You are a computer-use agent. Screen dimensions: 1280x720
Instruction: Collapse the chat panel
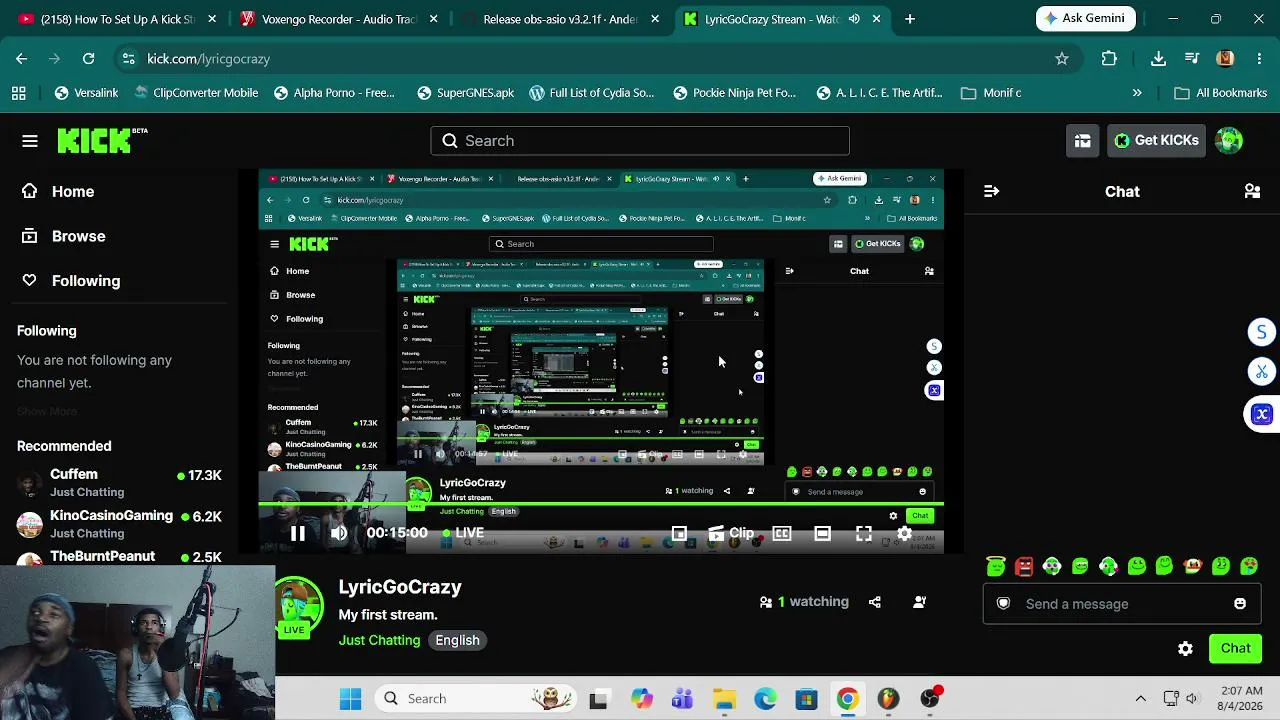coord(991,191)
